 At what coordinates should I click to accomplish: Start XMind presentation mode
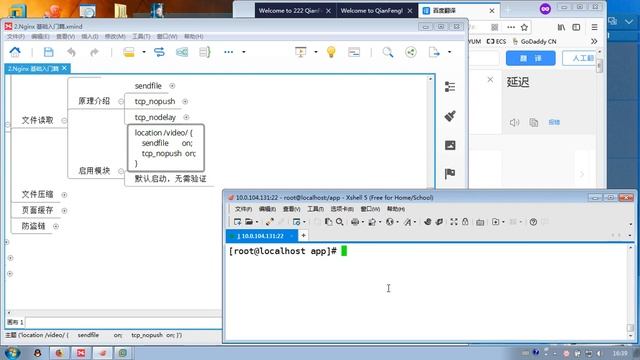pyautogui.click(x=301, y=52)
